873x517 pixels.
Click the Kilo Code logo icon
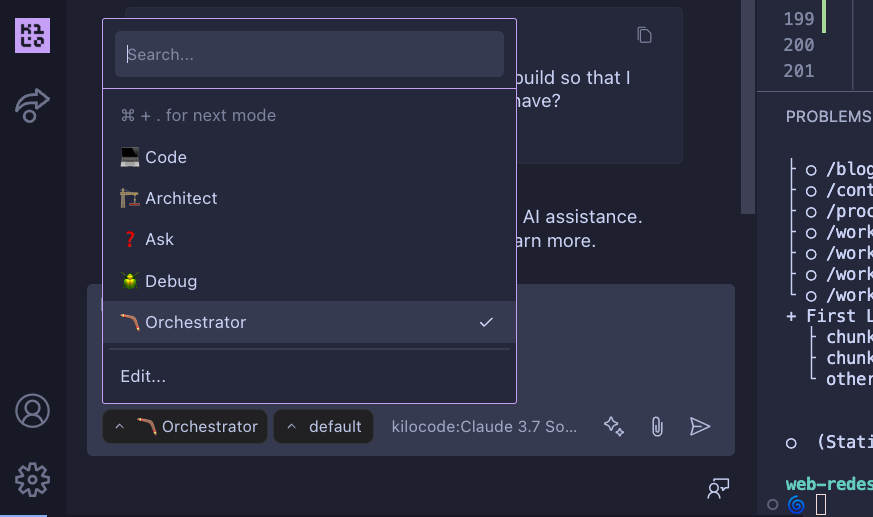pyautogui.click(x=32, y=36)
